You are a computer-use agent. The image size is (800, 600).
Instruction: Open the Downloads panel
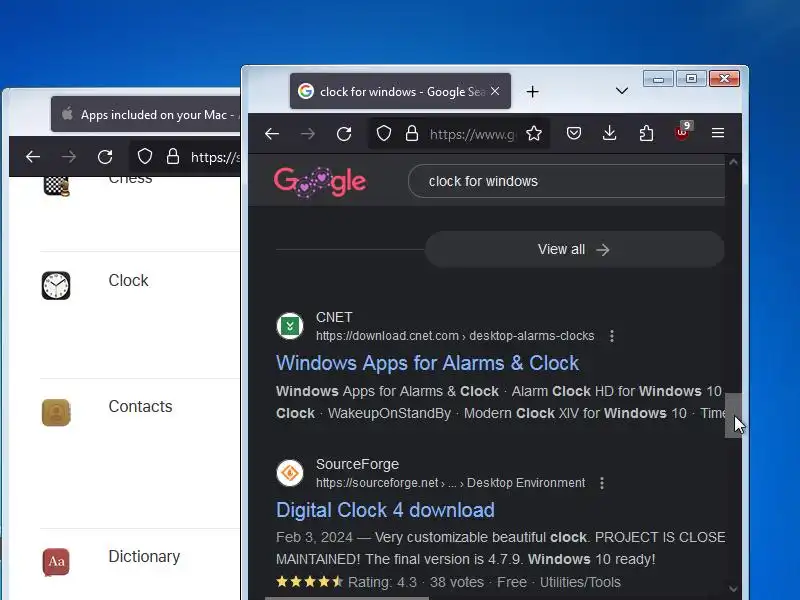coord(610,134)
